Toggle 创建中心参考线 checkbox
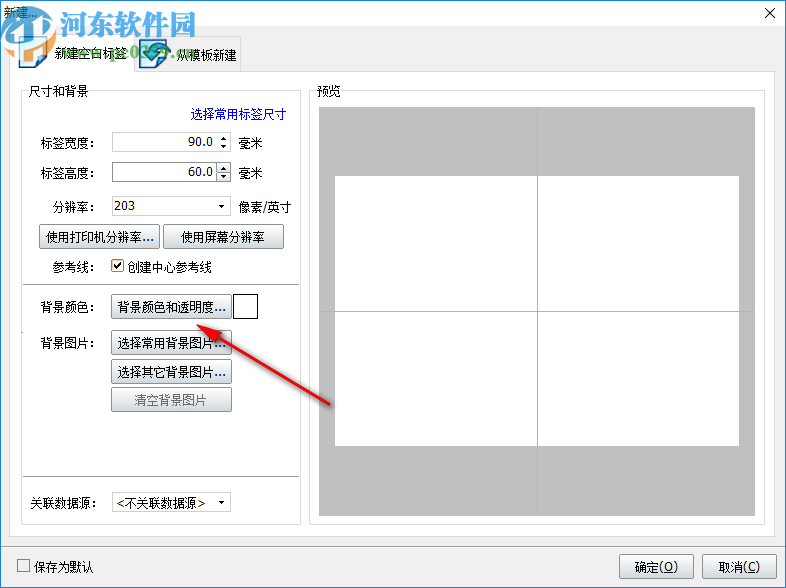 pyautogui.click(x=117, y=266)
